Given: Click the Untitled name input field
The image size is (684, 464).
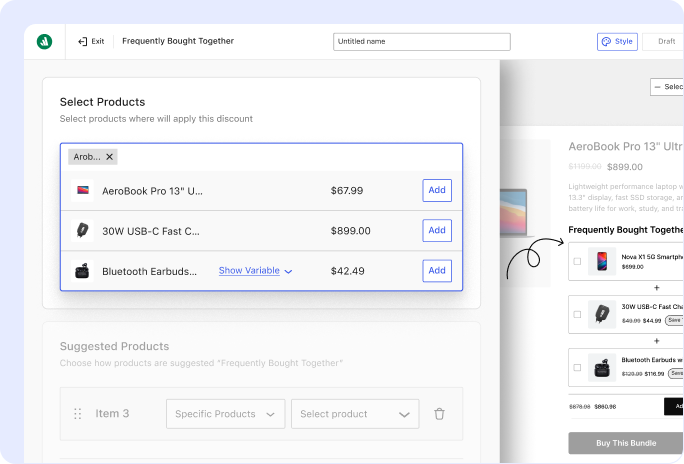Looking at the screenshot, I should click(x=421, y=42).
